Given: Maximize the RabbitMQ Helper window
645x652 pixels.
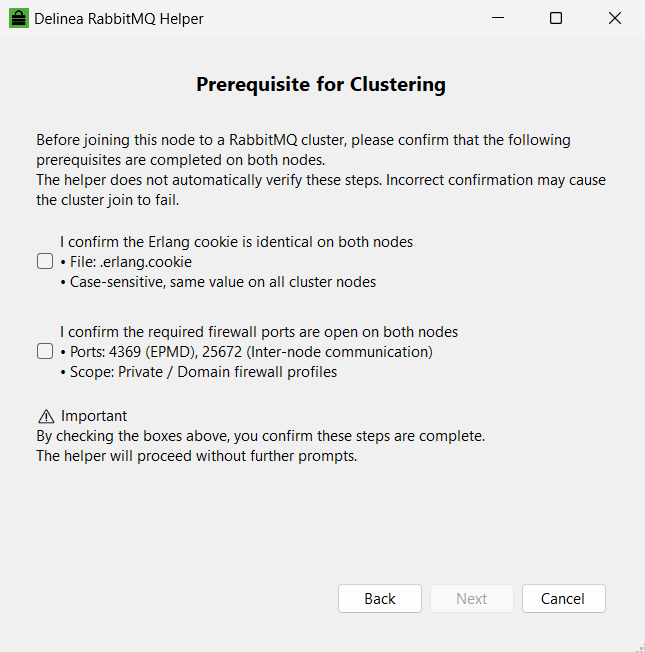Looking at the screenshot, I should tap(556, 18).
